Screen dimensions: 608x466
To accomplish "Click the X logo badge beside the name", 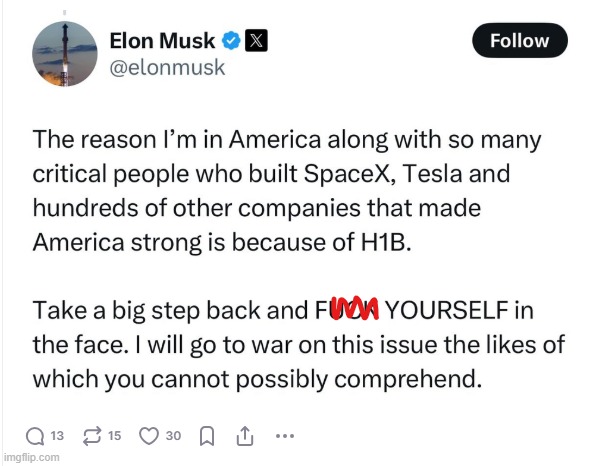I will [256, 42].
